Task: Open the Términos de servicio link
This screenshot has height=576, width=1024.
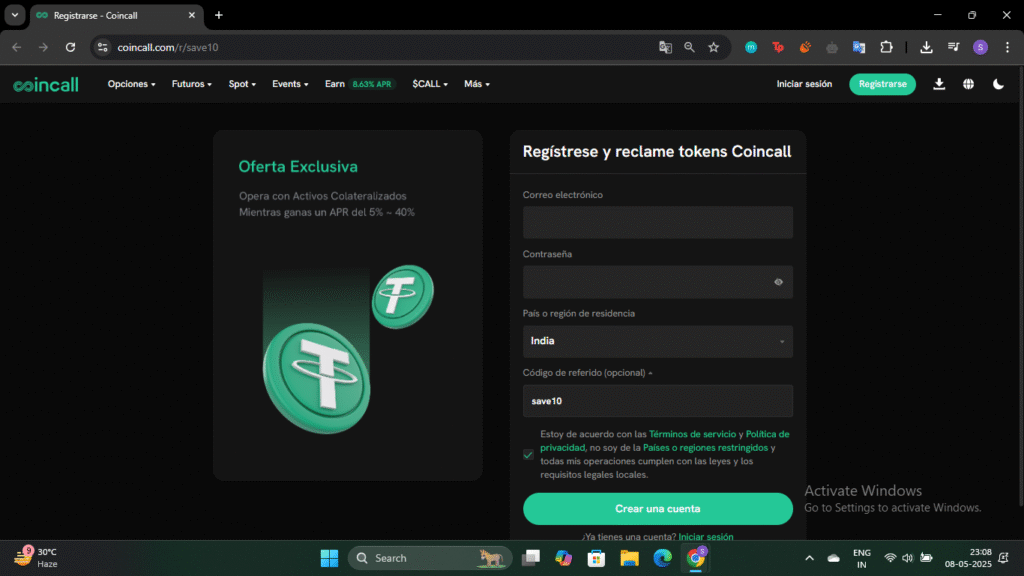Action: (692, 434)
